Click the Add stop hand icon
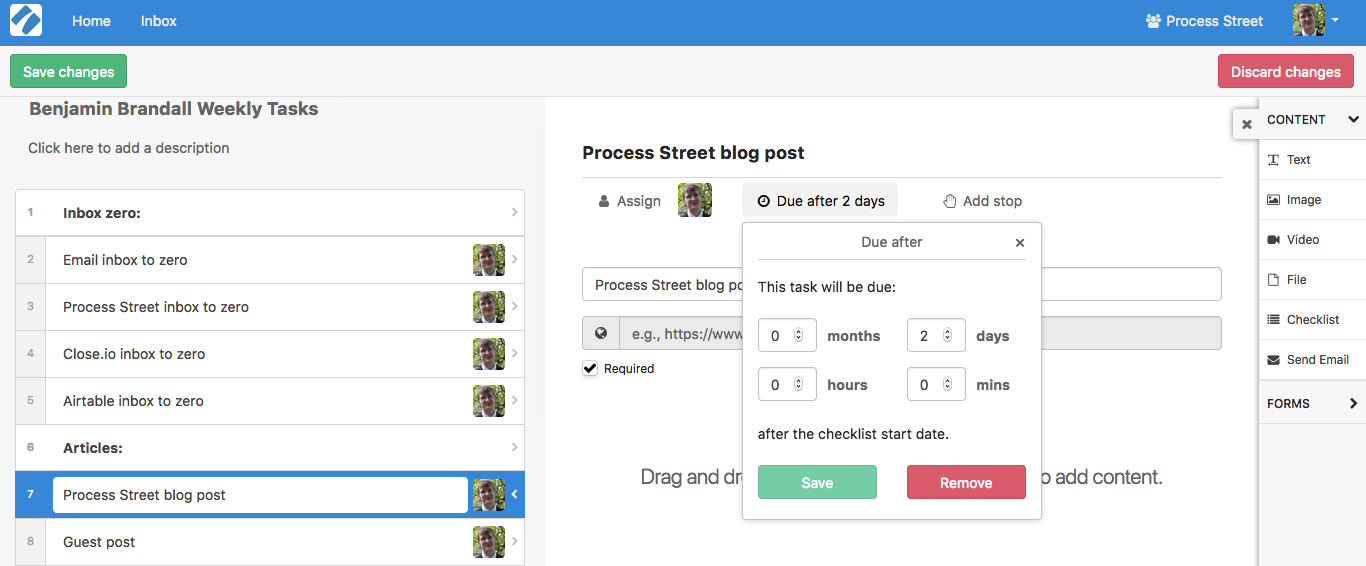This screenshot has height=566, width=1366. coord(950,201)
